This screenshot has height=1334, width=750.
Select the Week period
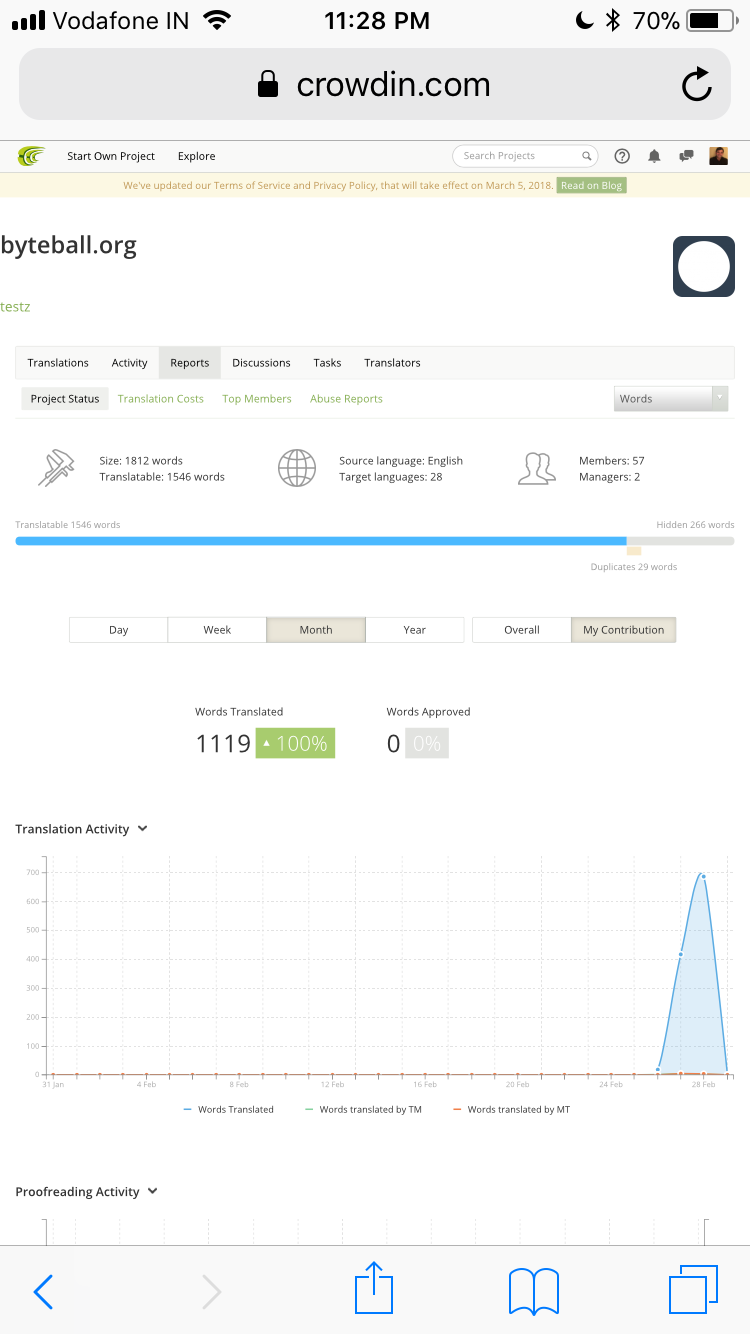coord(217,630)
